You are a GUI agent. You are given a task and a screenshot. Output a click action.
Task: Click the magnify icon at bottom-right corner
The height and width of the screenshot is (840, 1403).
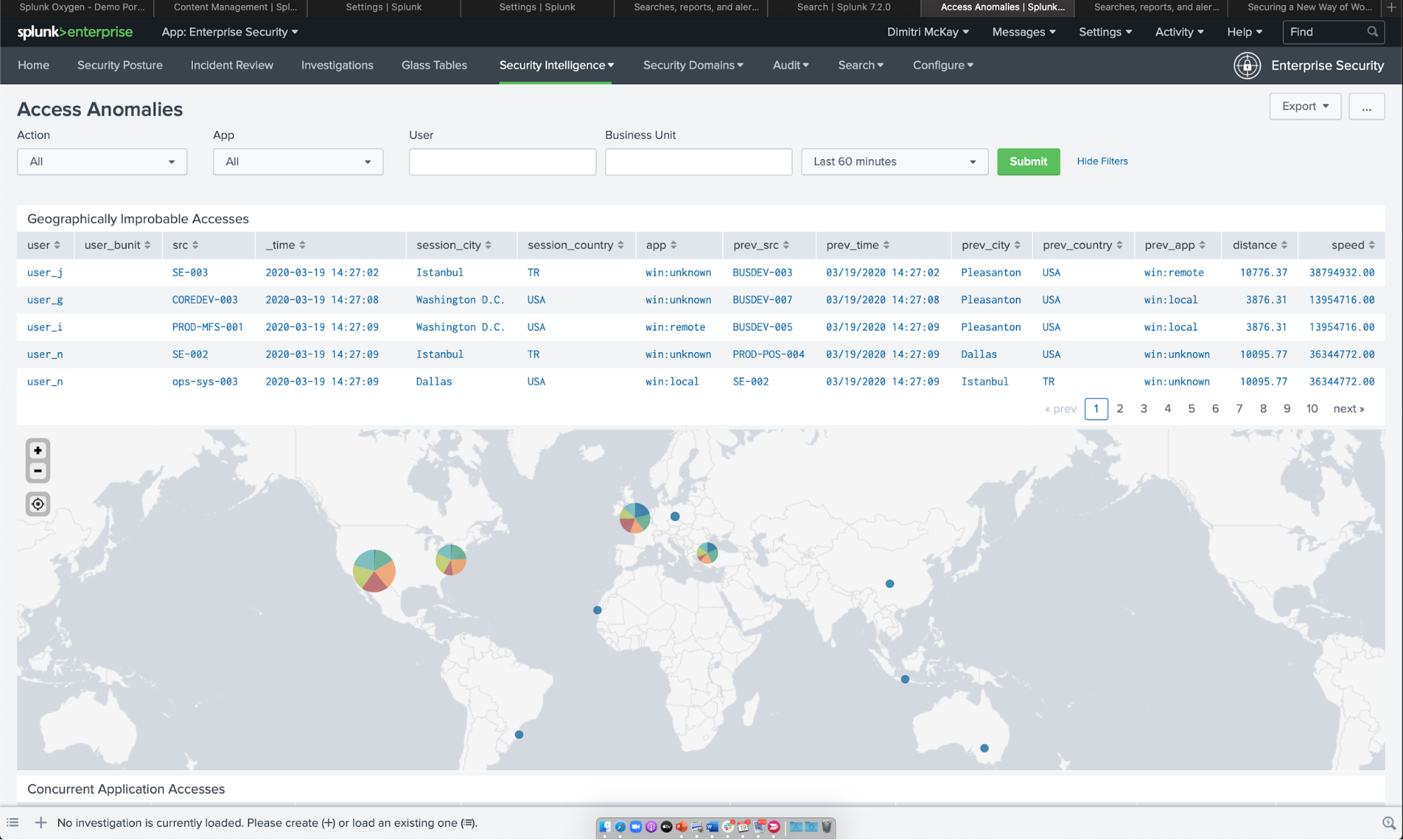coord(1388,823)
